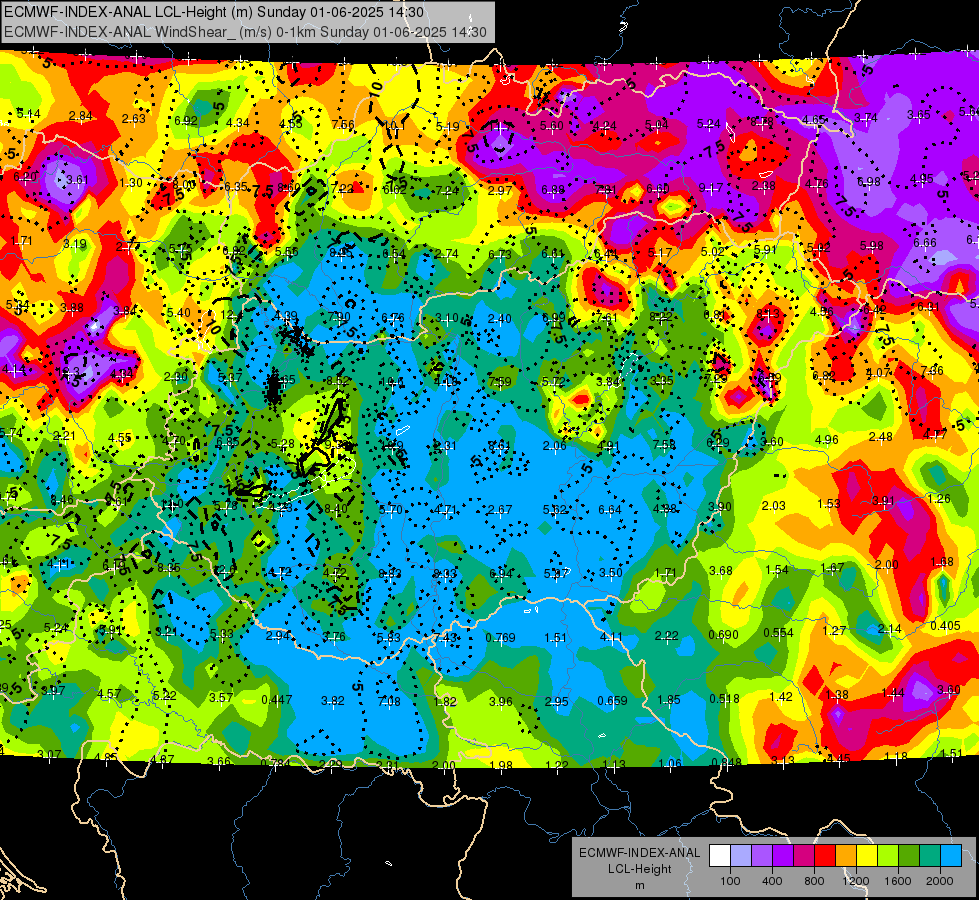This screenshot has width=979, height=900.
Task: Click the teal legend swatch
Action: [930, 856]
